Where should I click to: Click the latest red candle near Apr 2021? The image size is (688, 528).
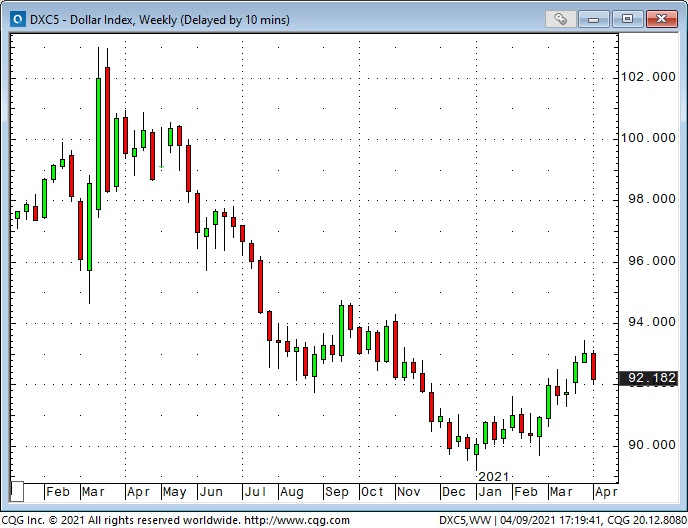[593, 366]
